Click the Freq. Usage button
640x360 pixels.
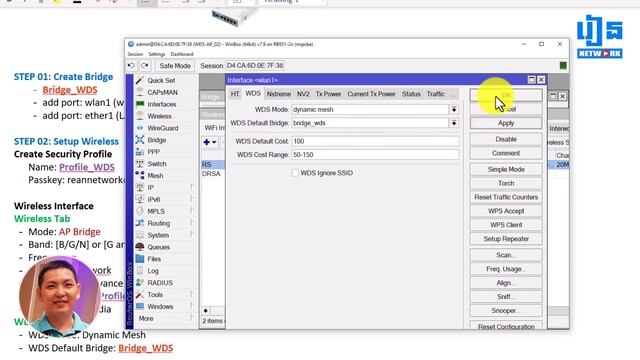point(506,269)
